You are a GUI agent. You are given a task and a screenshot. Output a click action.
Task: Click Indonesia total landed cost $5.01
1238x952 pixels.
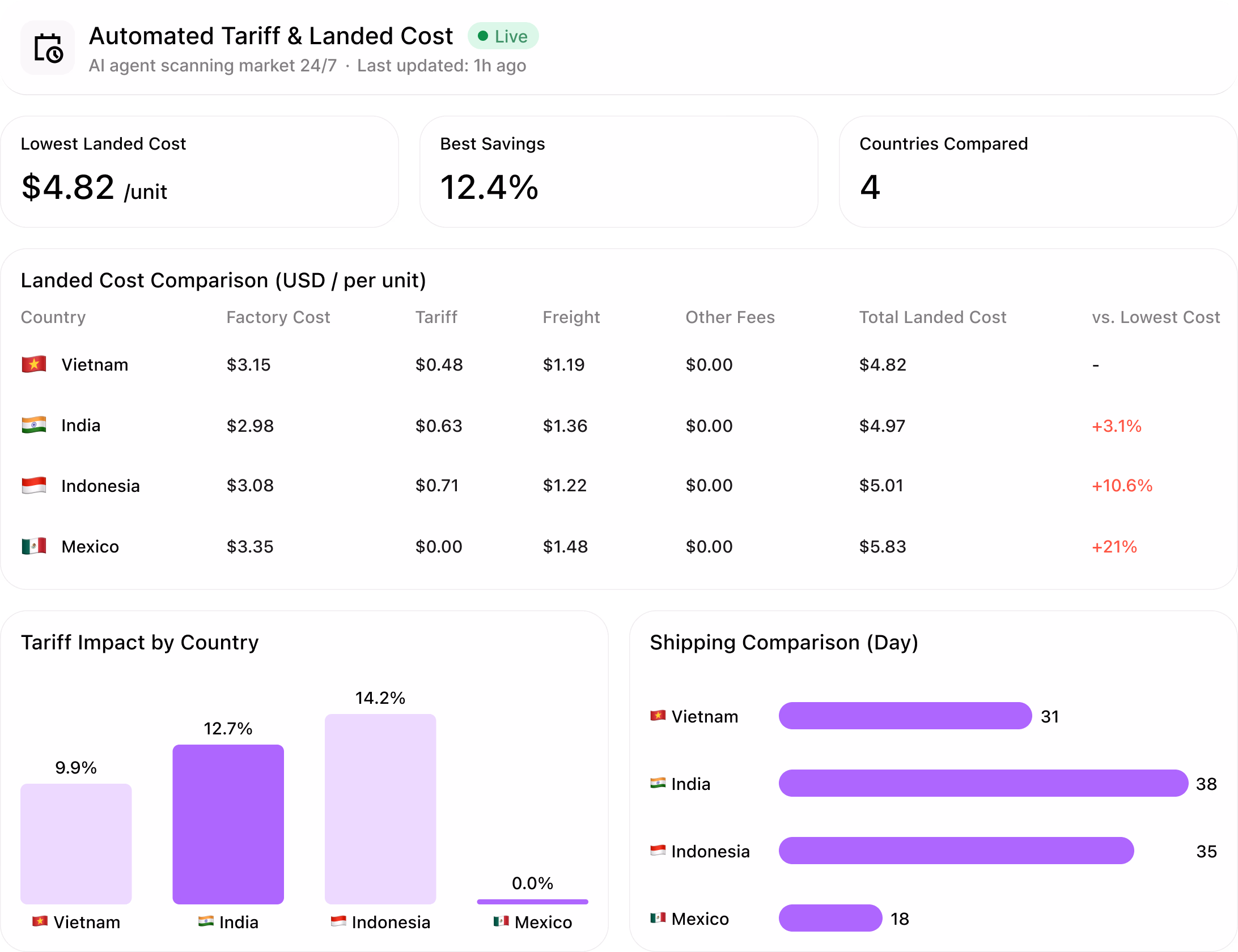[x=881, y=486]
